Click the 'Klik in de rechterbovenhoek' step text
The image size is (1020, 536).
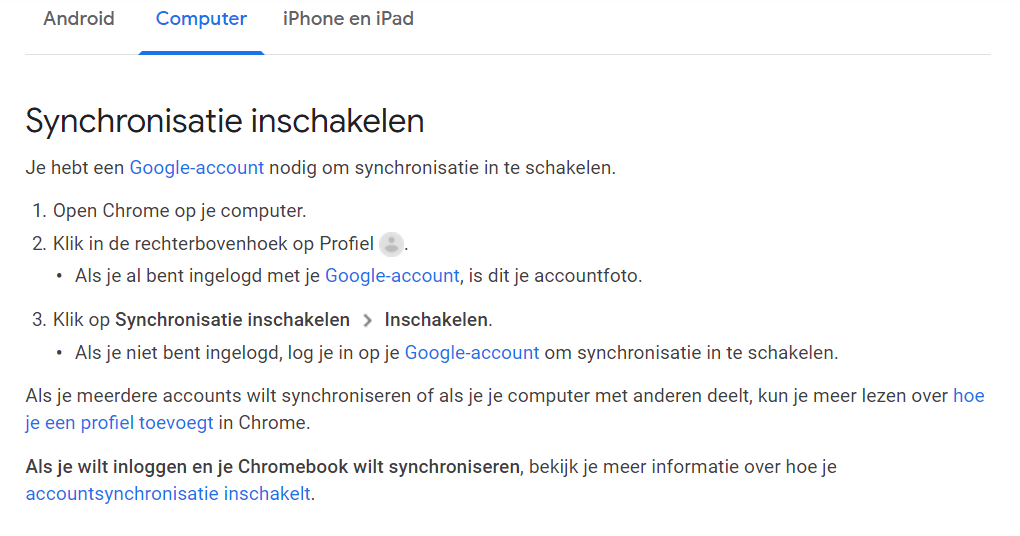pyautogui.click(x=213, y=244)
